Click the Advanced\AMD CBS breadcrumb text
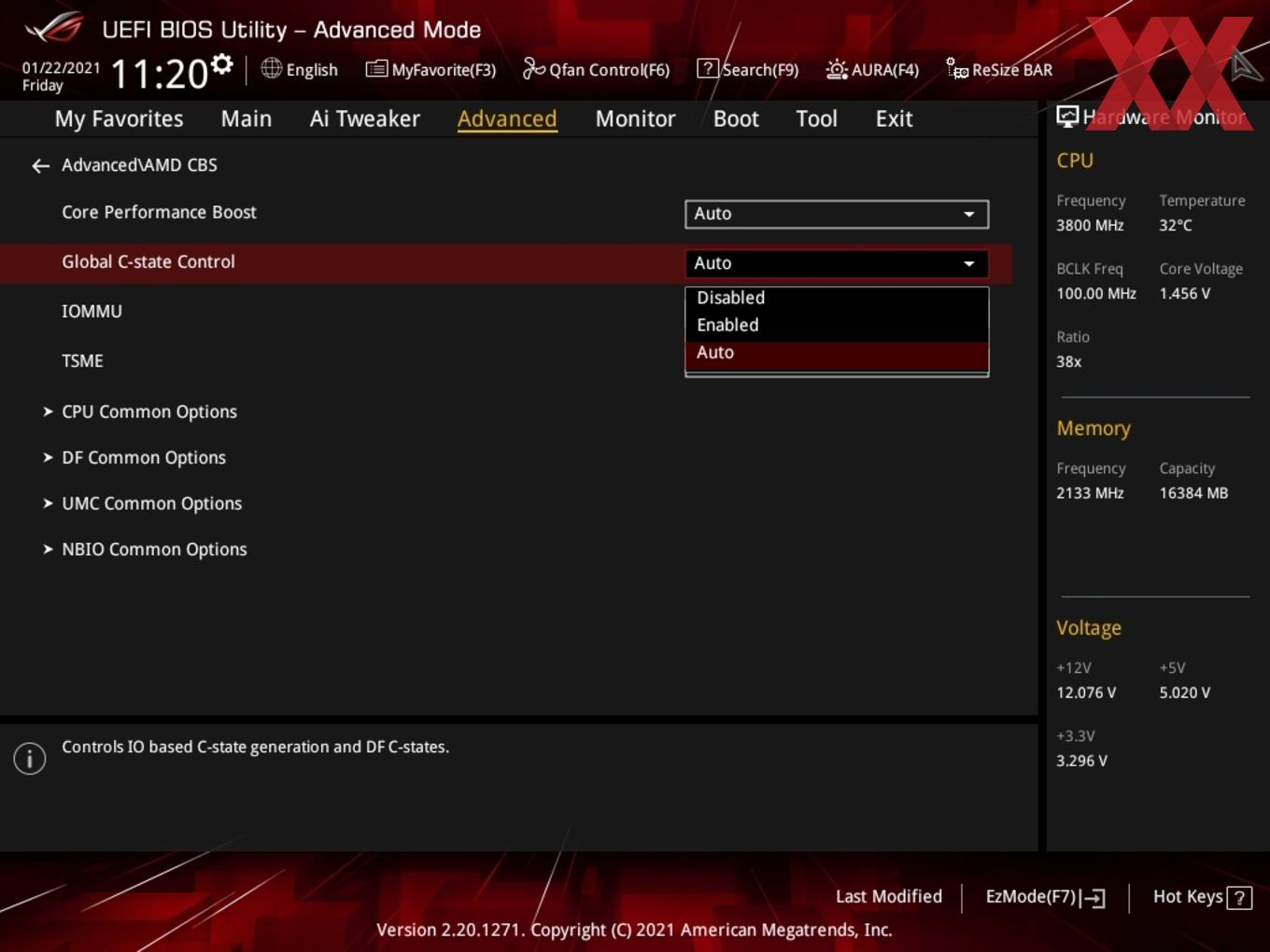The width and height of the screenshot is (1270, 952). tap(139, 165)
